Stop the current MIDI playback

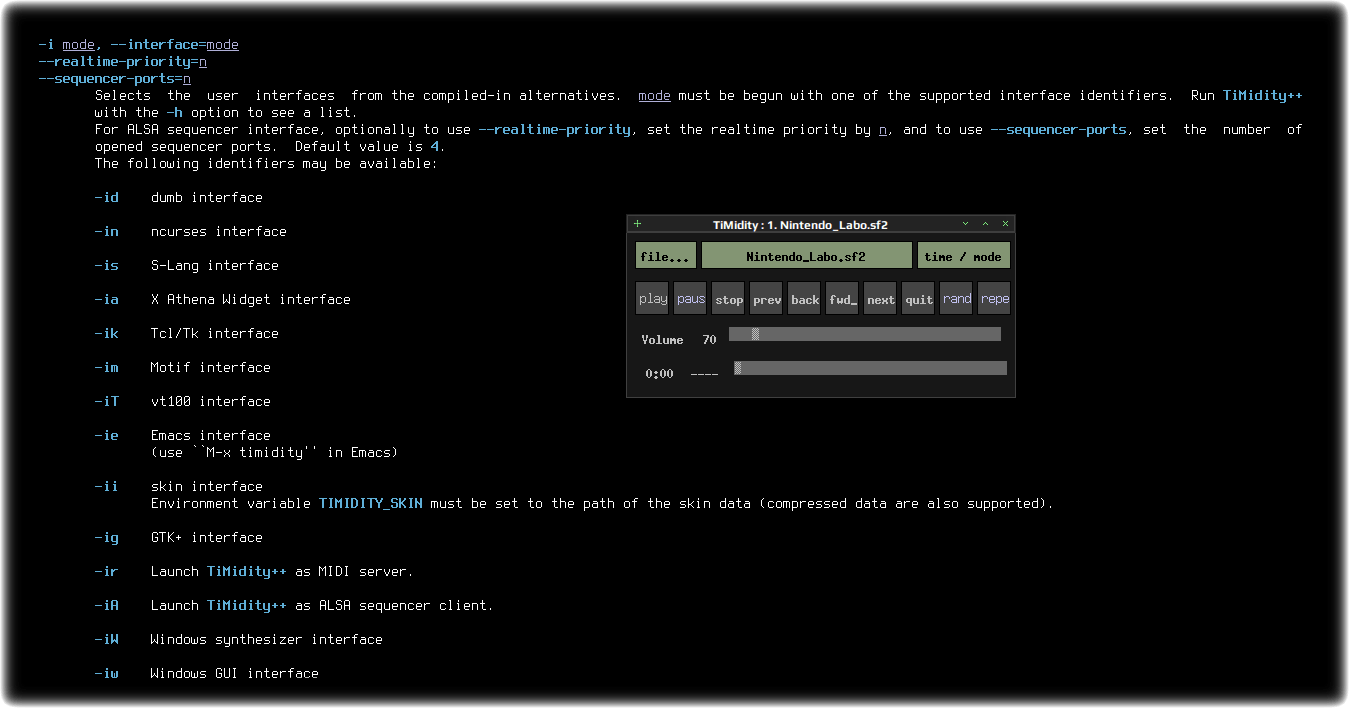729,299
